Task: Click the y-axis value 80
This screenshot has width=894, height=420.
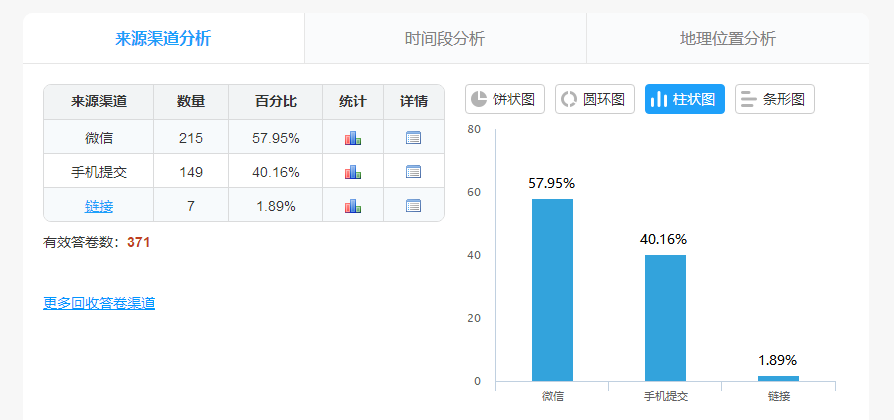Action: (x=474, y=129)
